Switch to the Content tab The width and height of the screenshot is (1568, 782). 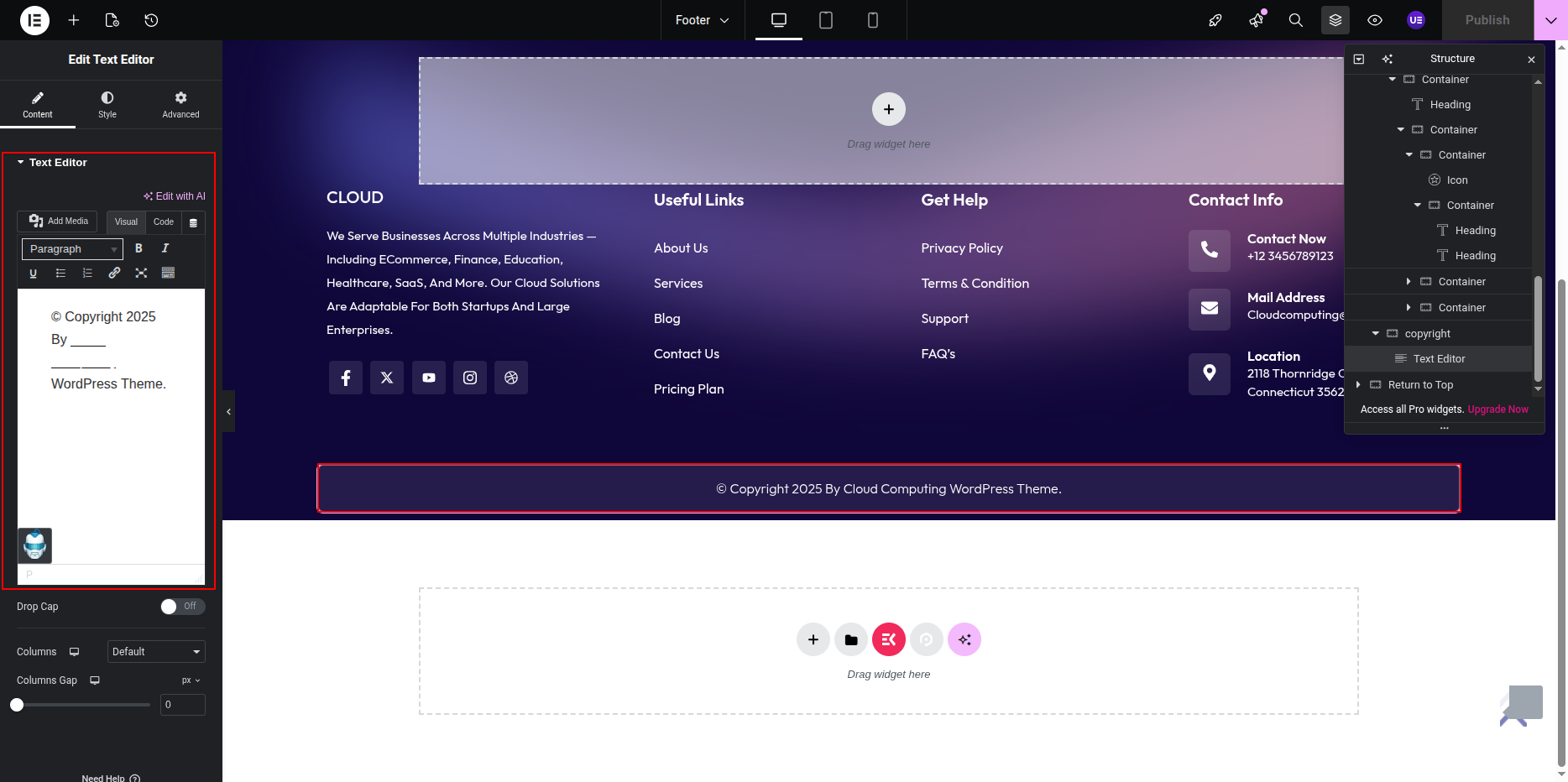pos(37,105)
